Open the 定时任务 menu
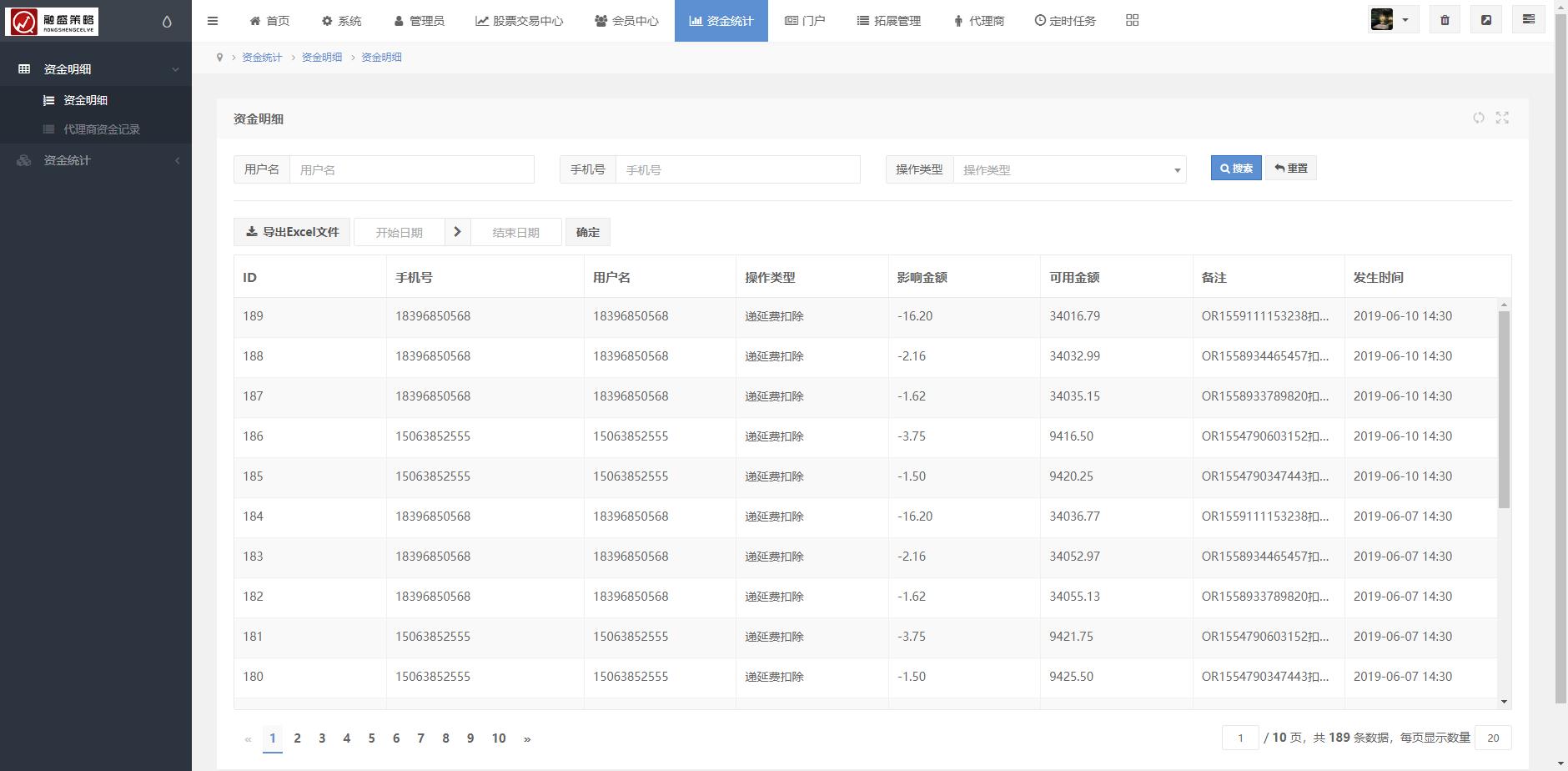This screenshot has width=1568, height=771. click(1065, 21)
